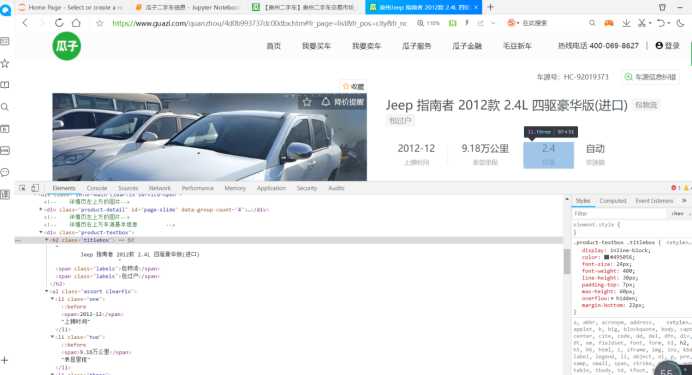Screen dimensions: 692x375
Task: Collapse the li class one node
Action: 52,299
